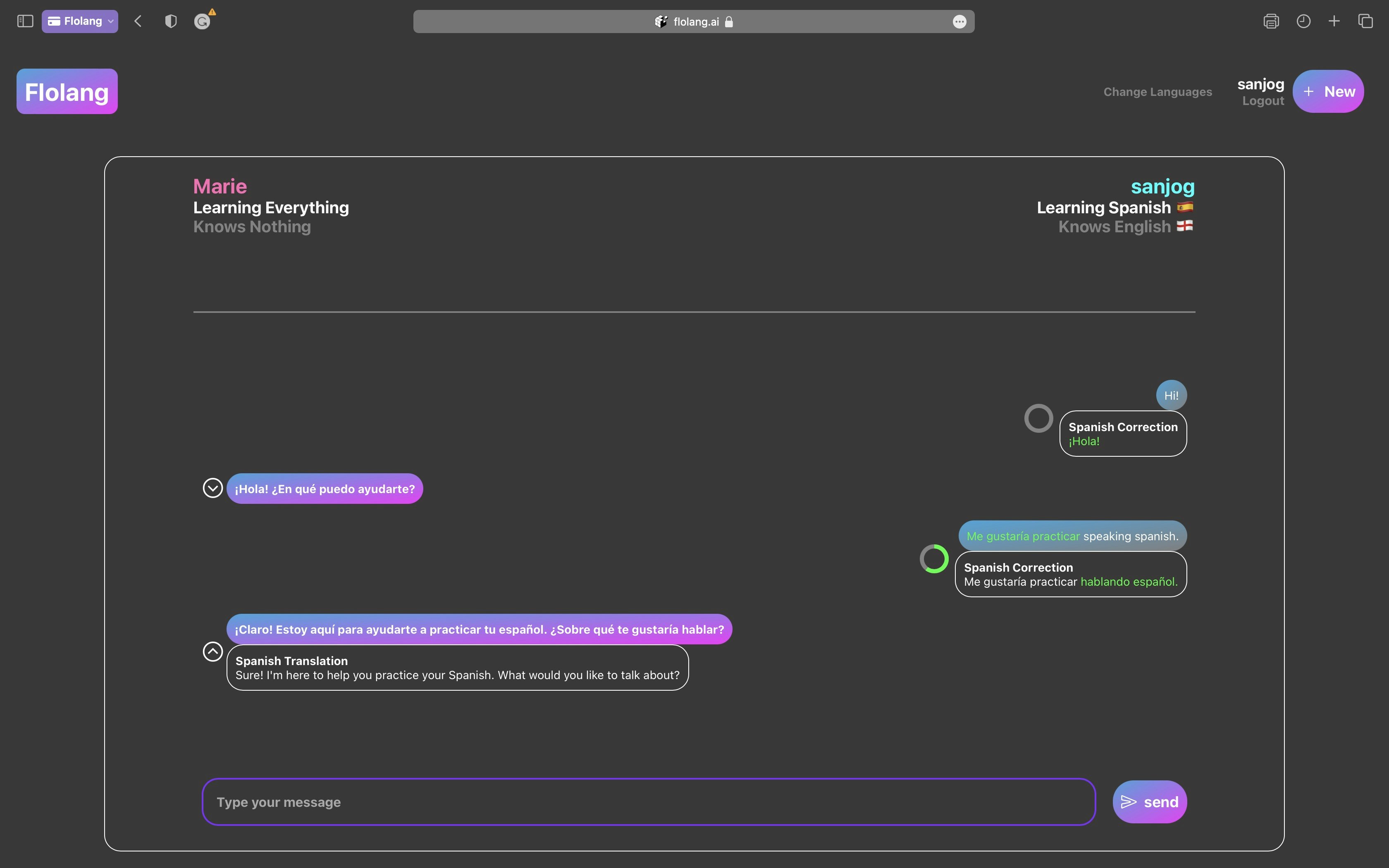Open the browsing history clock icon

(x=1303, y=21)
